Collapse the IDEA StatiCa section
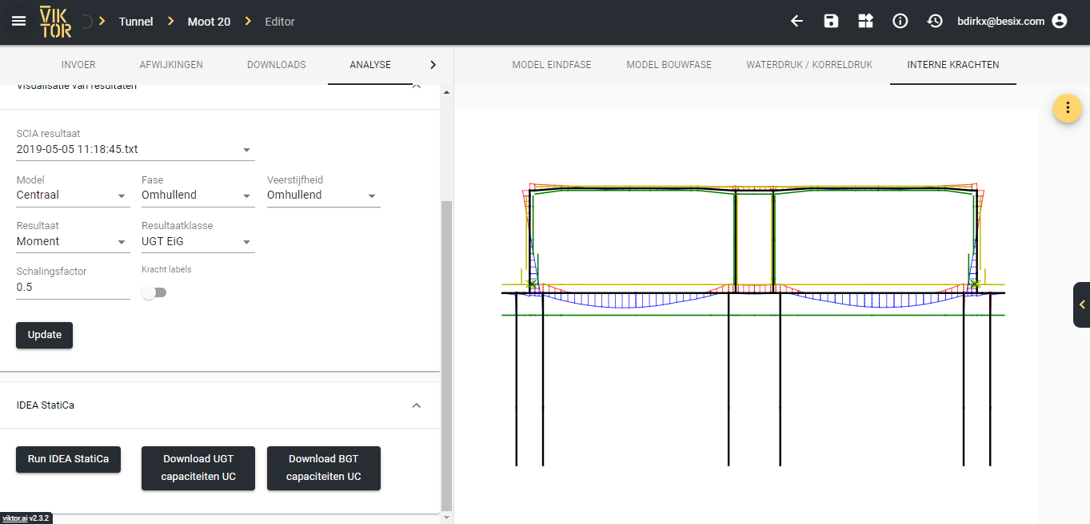 [416, 406]
